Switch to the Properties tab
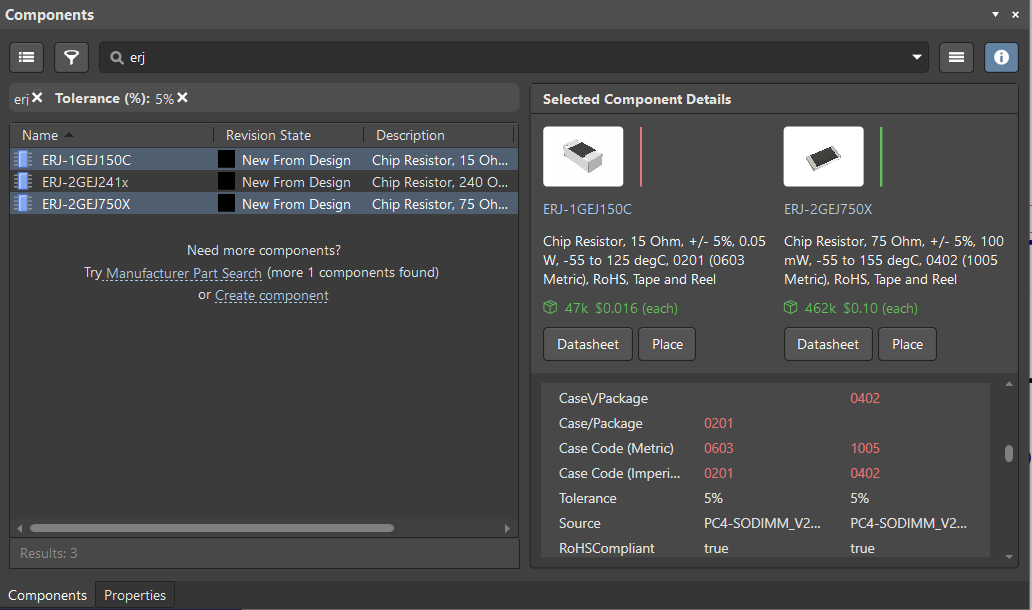The image size is (1032, 610). point(134,595)
